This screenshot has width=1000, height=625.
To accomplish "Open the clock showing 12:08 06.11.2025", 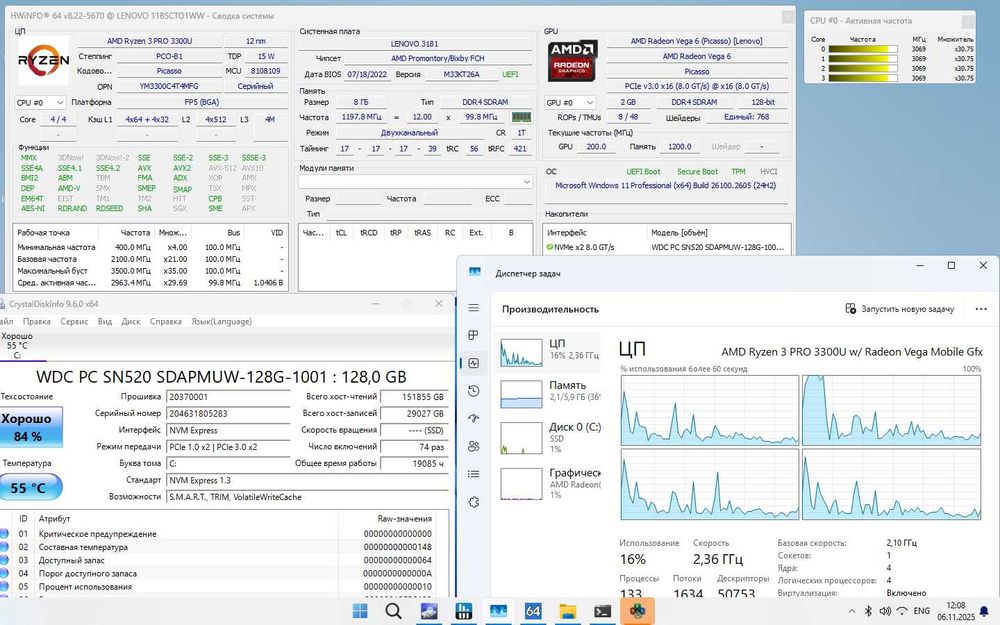I will [x=956, y=611].
